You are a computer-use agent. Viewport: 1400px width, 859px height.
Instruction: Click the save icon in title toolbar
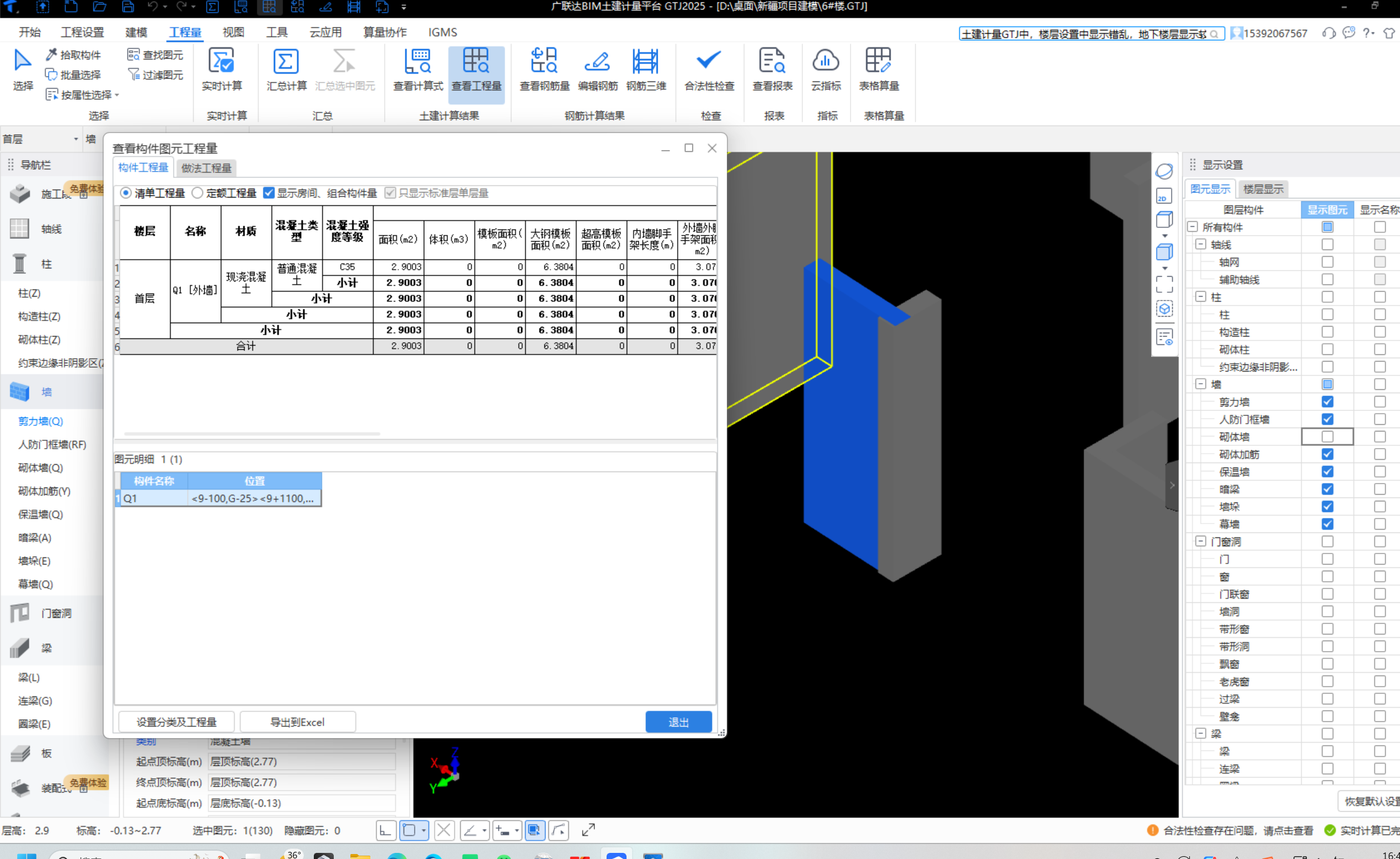tap(128, 7)
